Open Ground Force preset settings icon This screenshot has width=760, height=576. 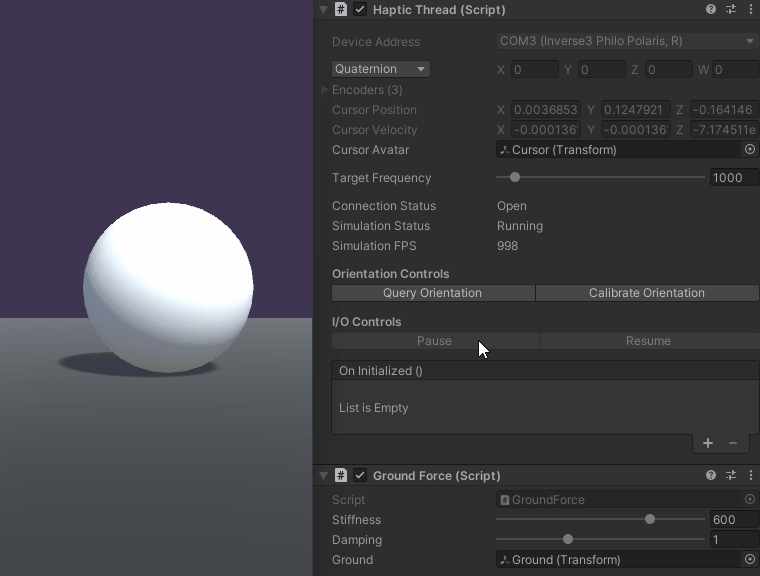[731, 475]
